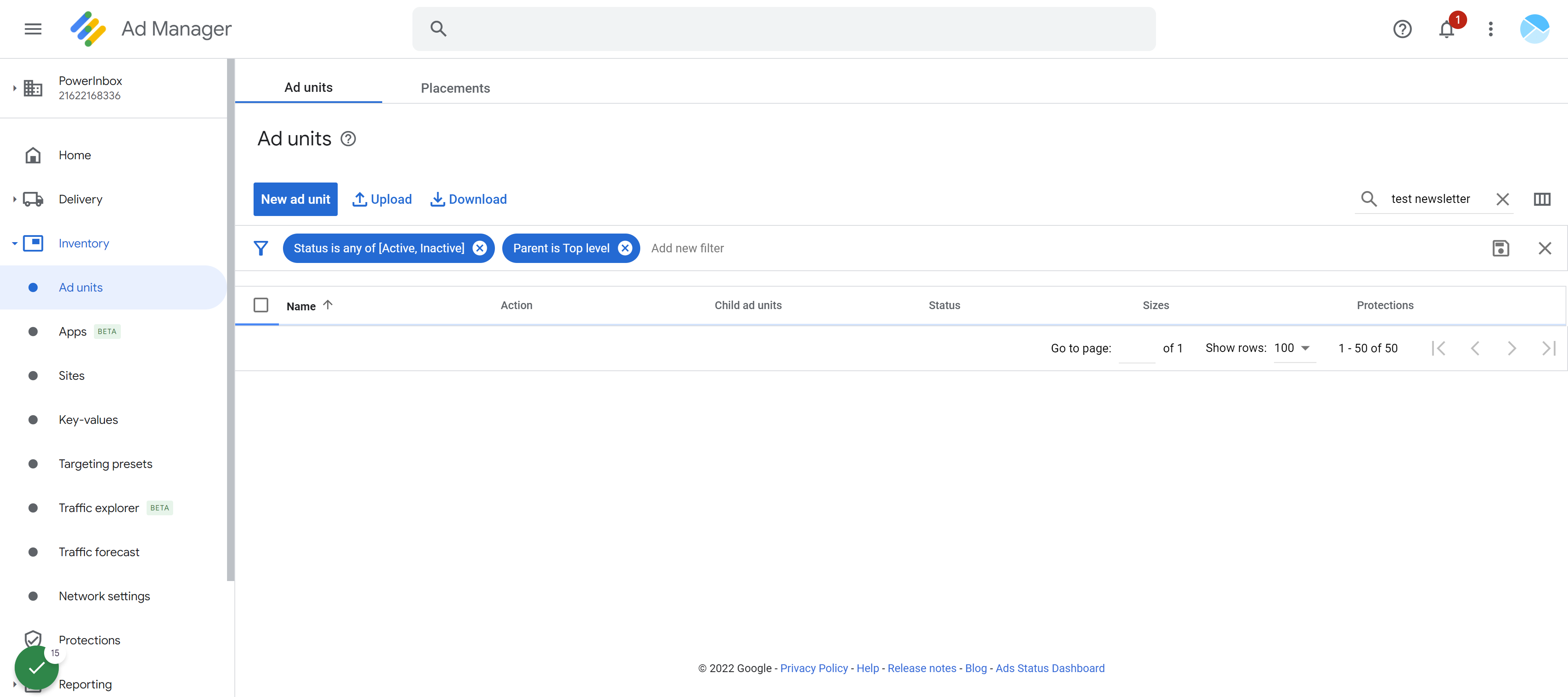The width and height of the screenshot is (1568, 697).
Task: Open the hamburger main menu
Action: (33, 29)
